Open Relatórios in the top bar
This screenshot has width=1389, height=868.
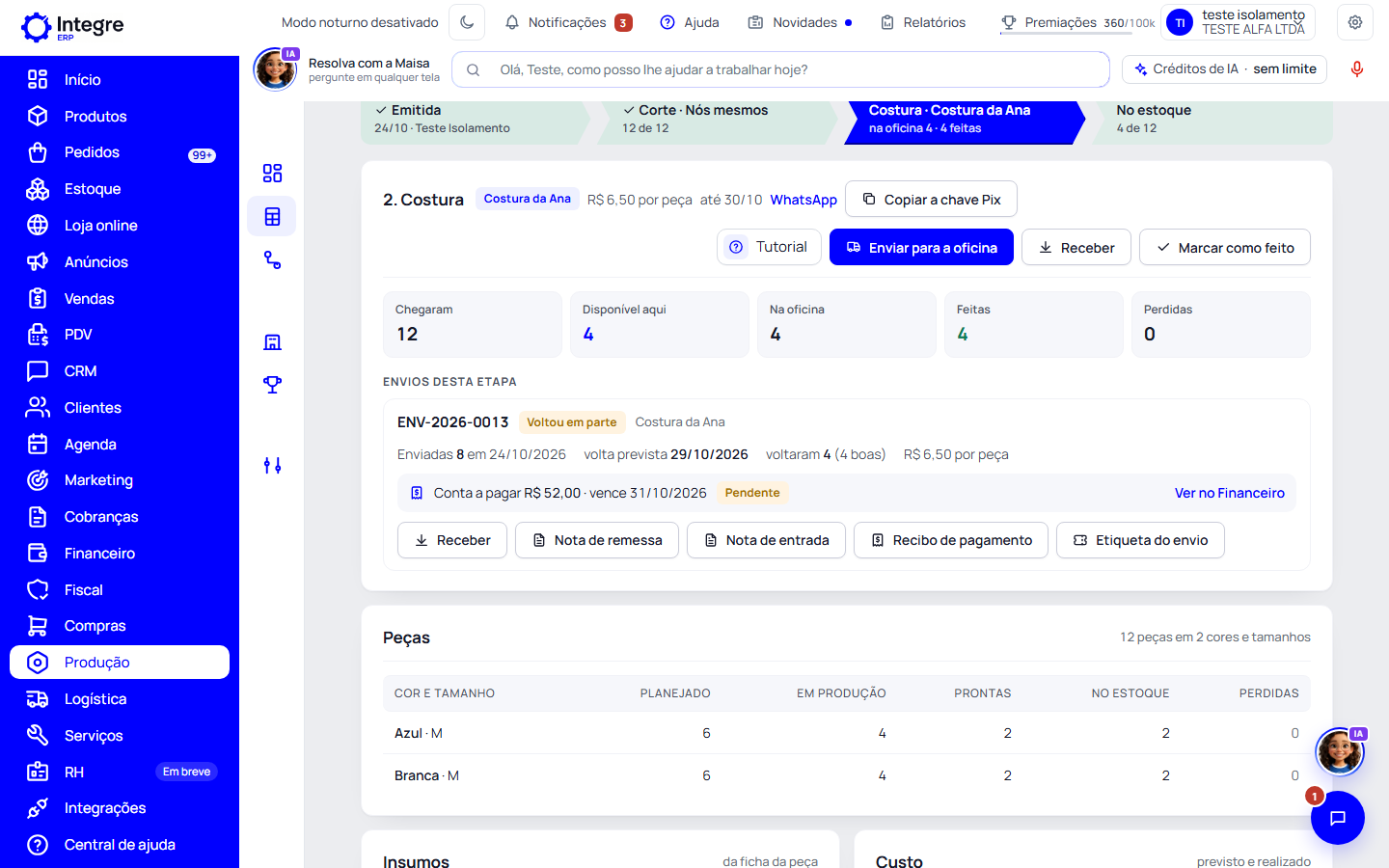(923, 22)
